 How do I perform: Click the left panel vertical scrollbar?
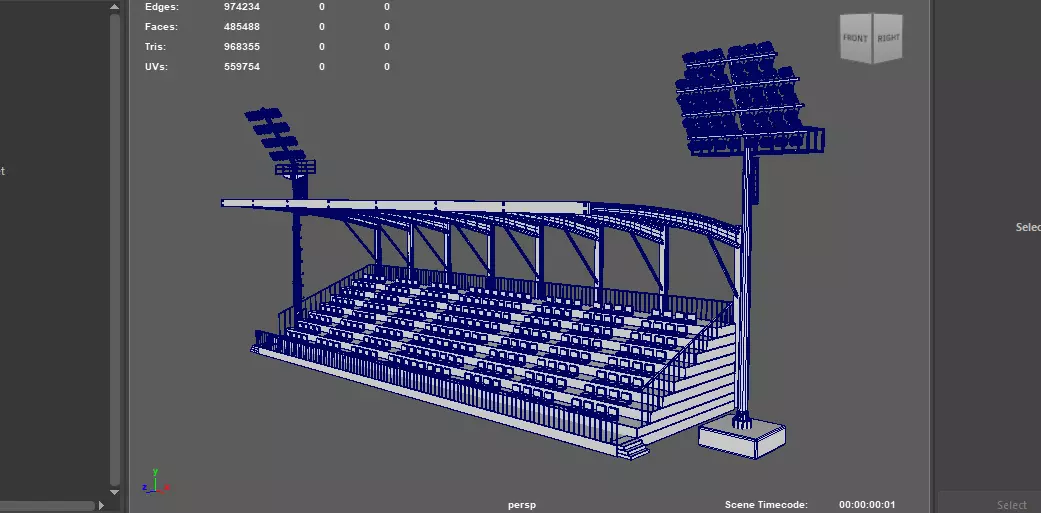[114, 249]
